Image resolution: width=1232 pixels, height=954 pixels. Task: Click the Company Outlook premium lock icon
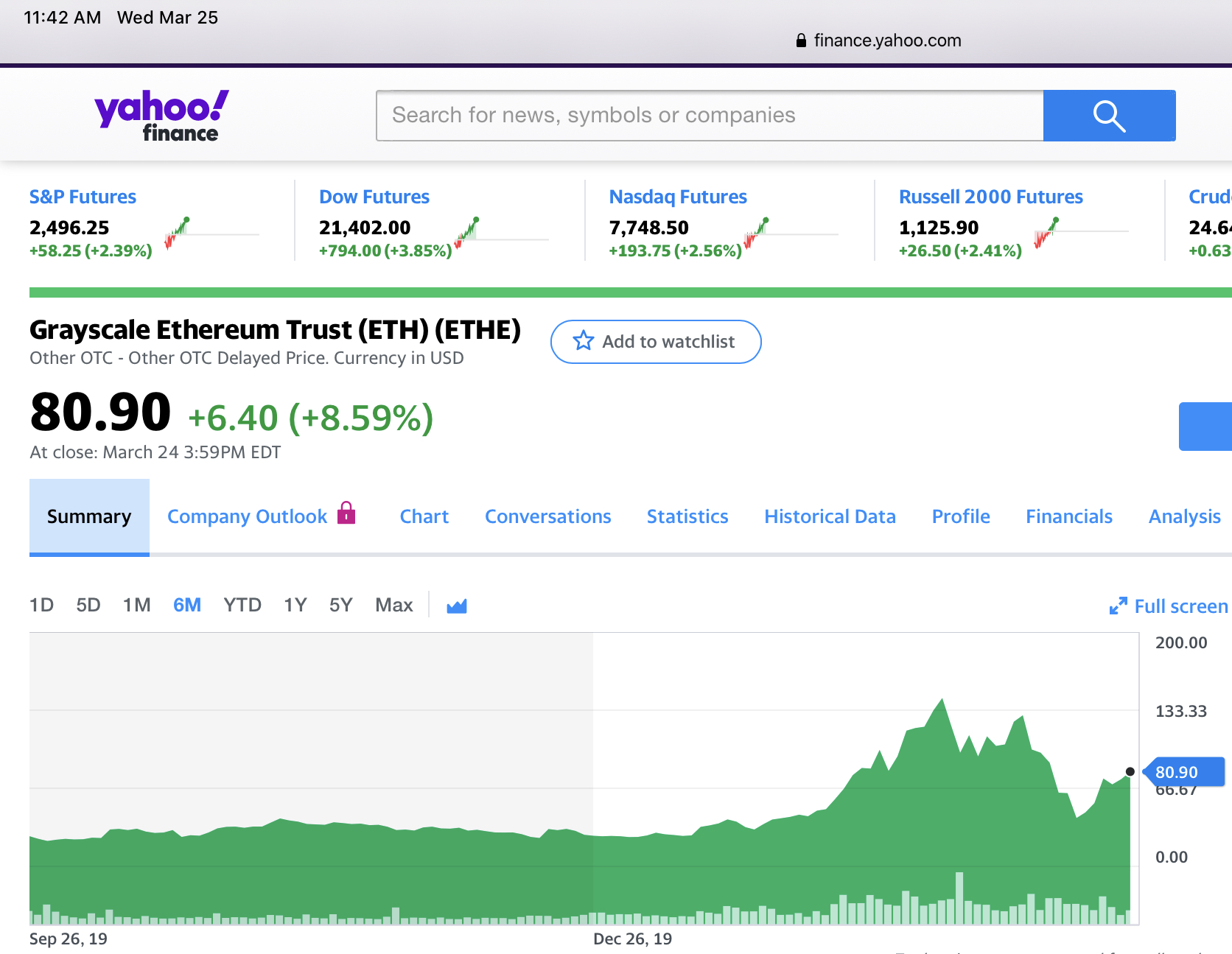point(346,513)
